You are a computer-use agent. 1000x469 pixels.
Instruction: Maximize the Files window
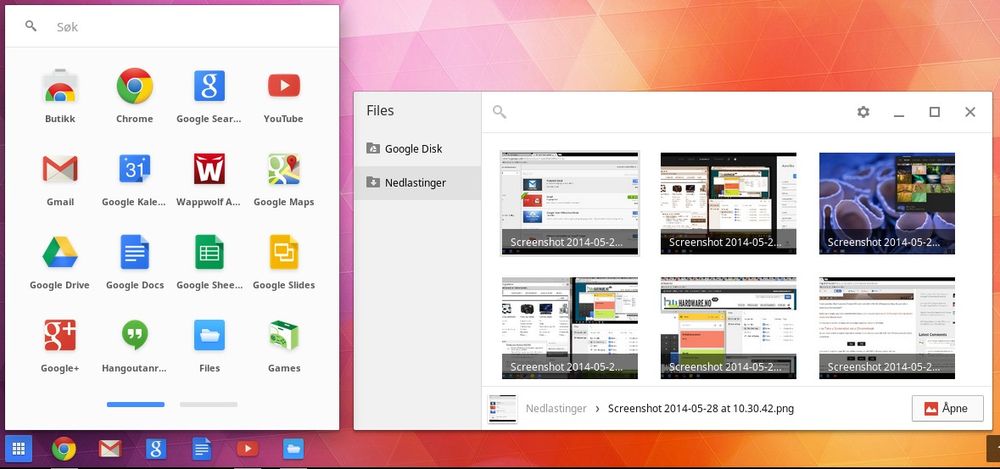(x=934, y=112)
